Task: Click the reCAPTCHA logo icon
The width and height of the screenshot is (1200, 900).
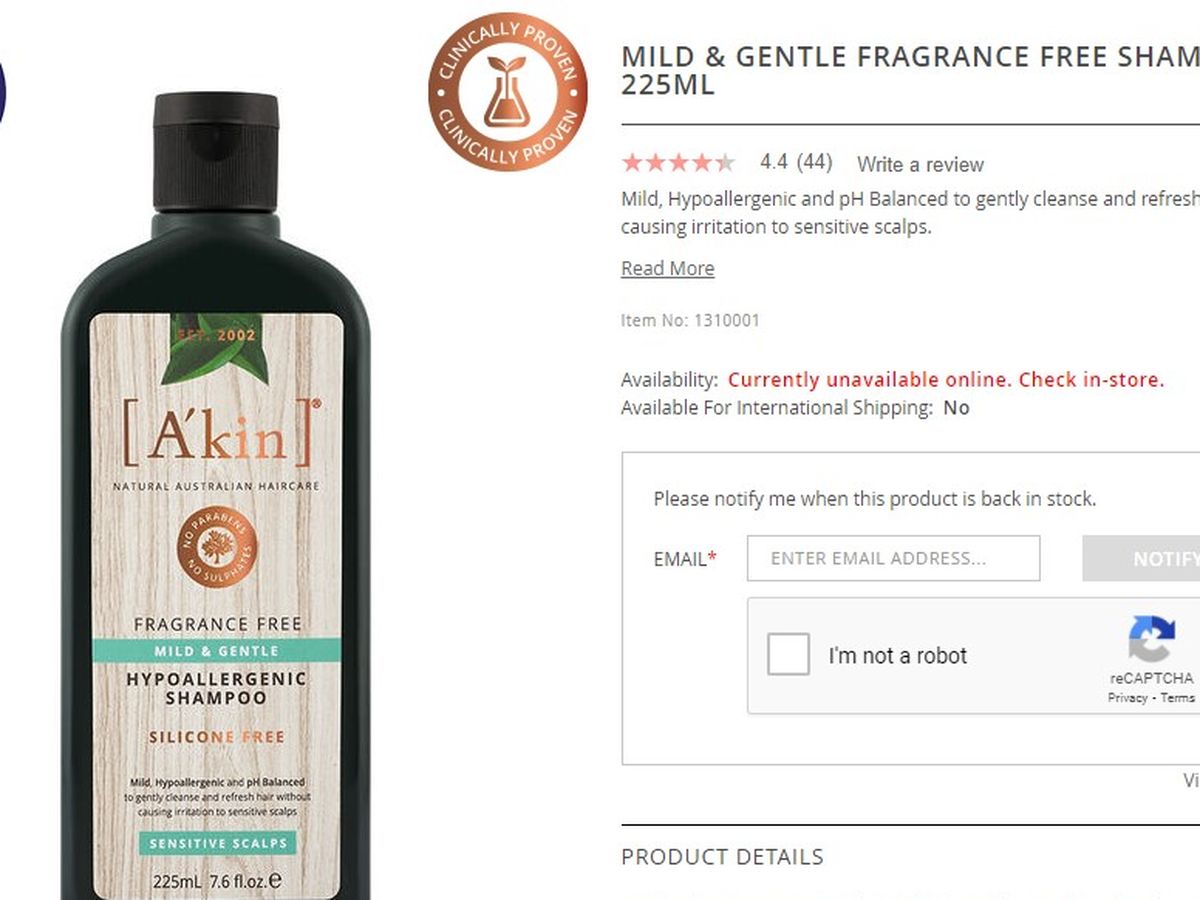Action: pos(1151,640)
